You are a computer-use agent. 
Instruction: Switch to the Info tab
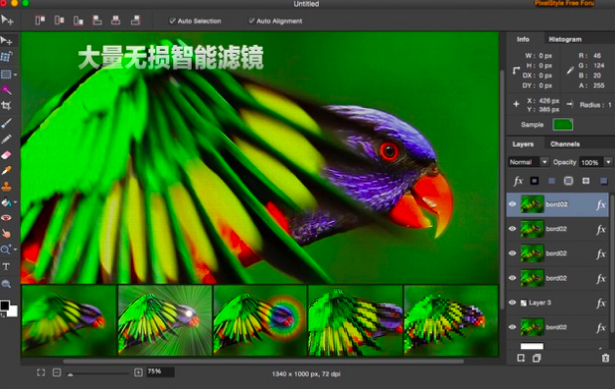point(523,39)
